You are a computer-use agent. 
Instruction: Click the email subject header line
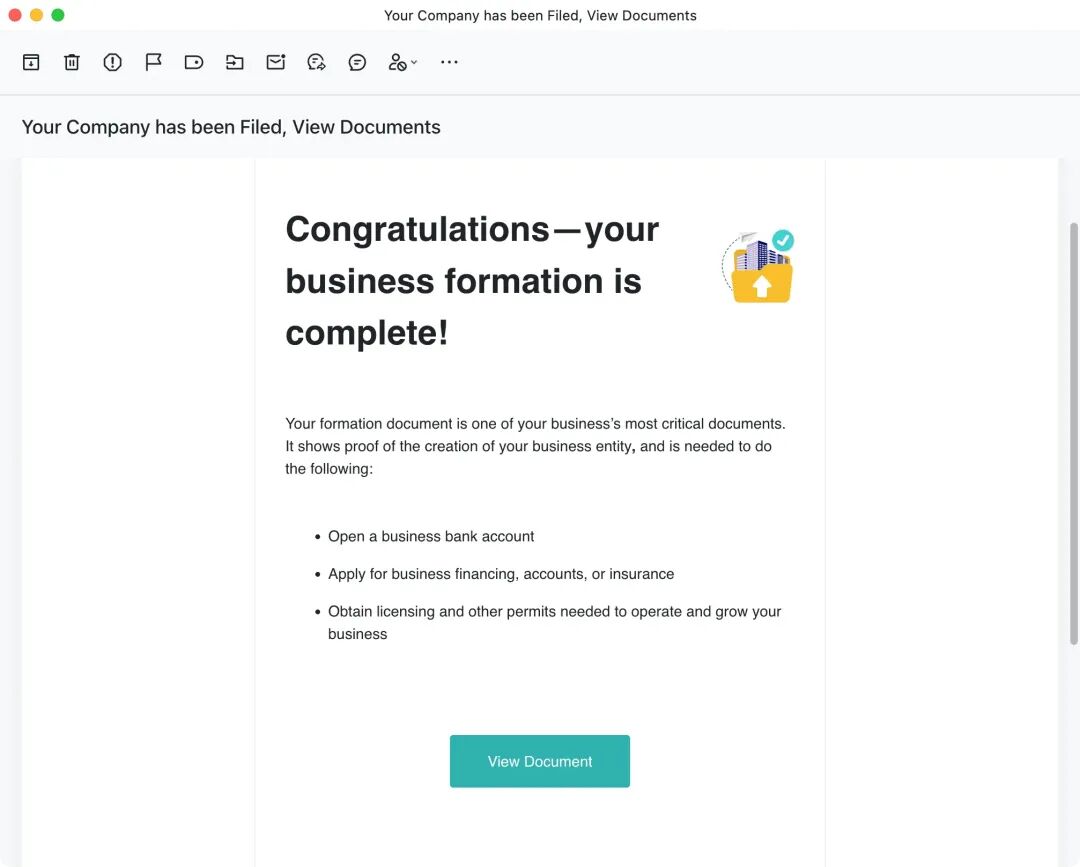click(x=231, y=127)
